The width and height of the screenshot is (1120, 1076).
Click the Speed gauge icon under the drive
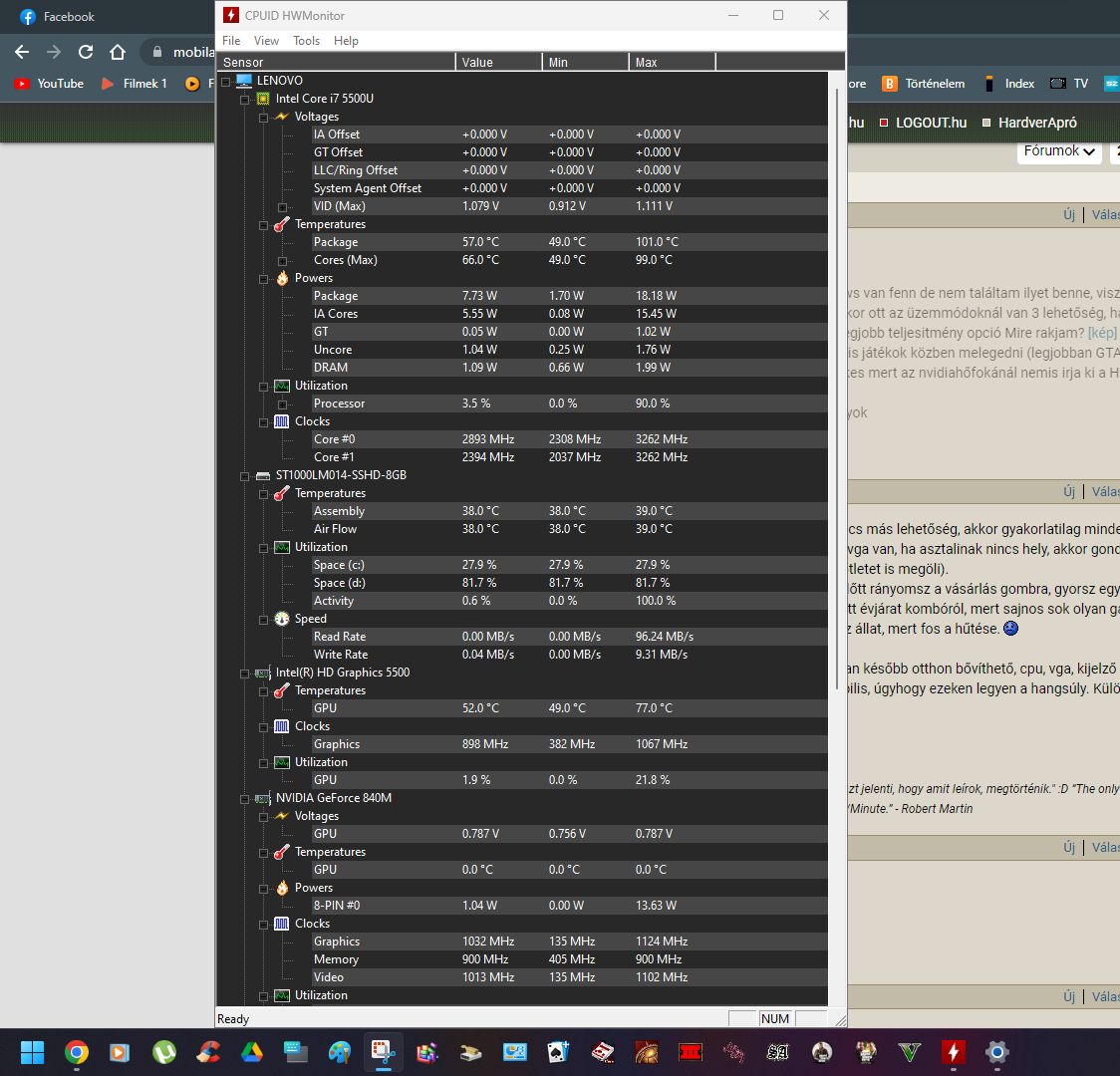[x=282, y=619]
